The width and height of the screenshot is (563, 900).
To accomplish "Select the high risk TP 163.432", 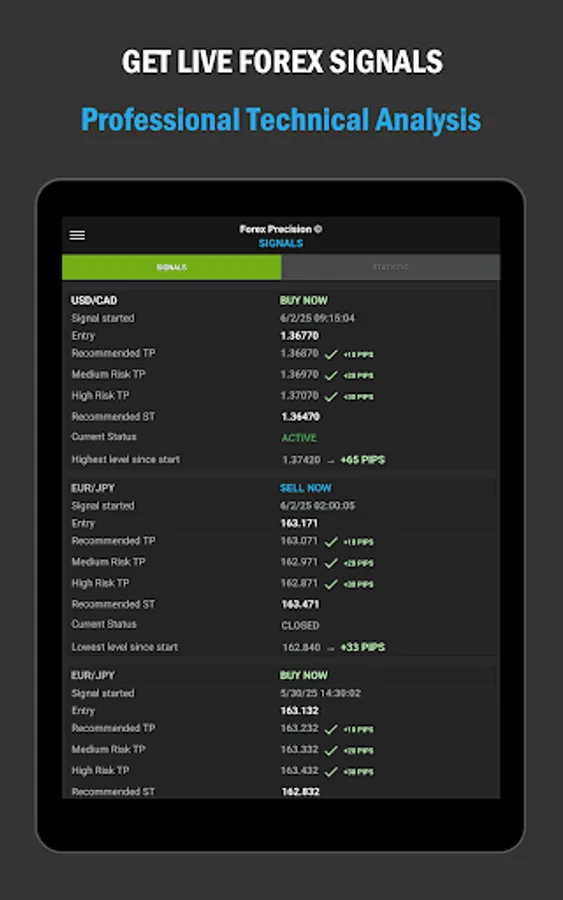I will click(299, 771).
